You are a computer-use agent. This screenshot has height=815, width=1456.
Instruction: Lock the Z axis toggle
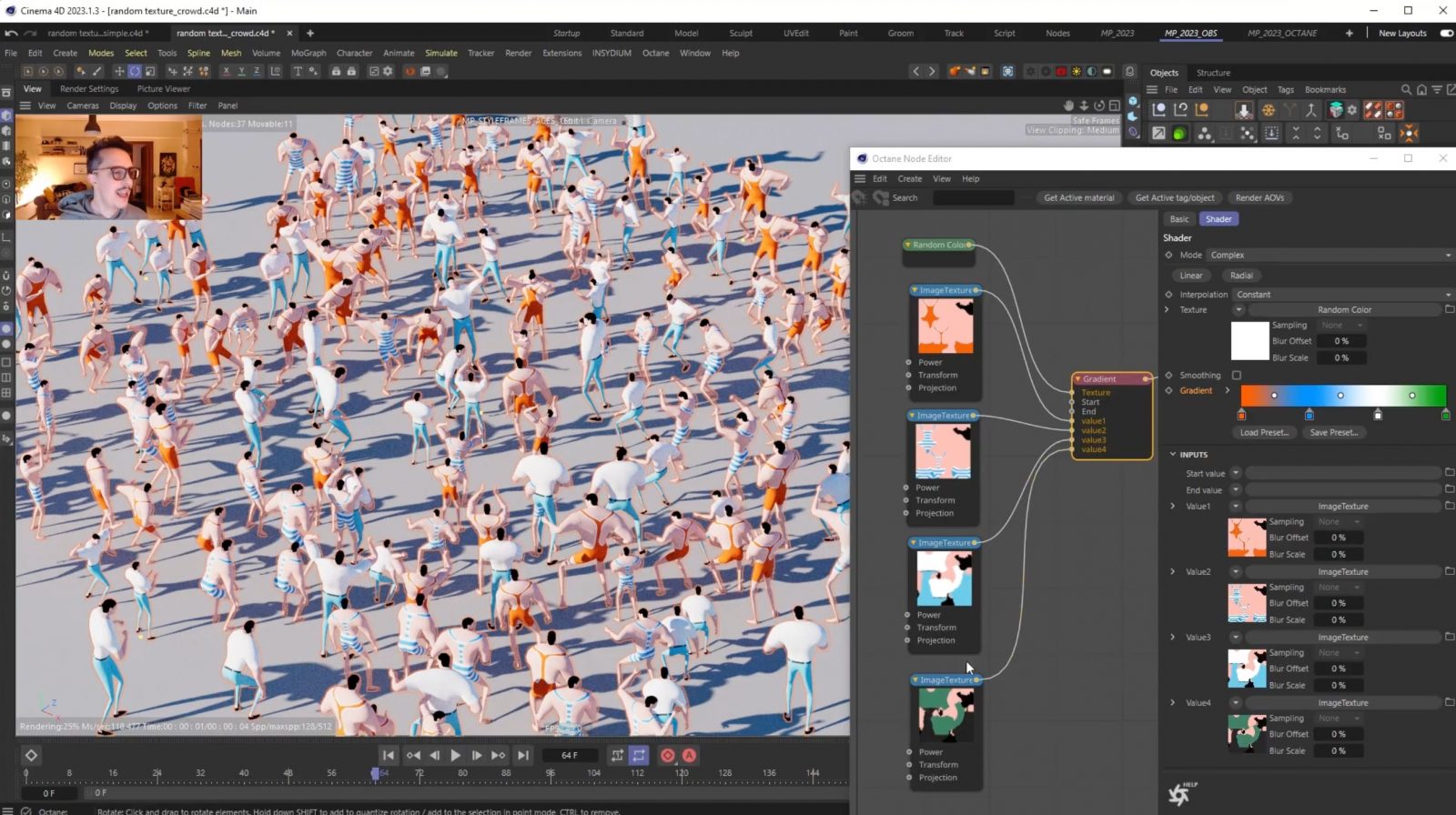257,71
